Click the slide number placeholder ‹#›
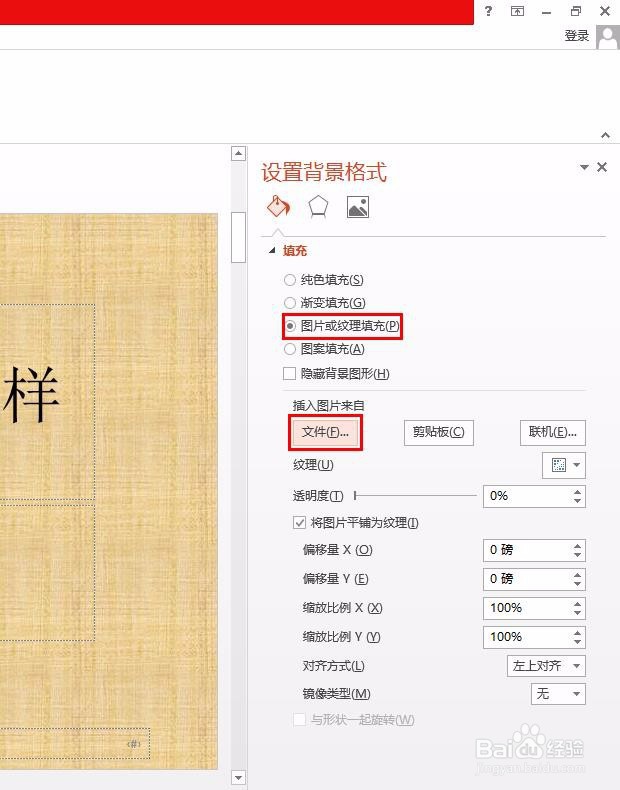 tap(133, 744)
